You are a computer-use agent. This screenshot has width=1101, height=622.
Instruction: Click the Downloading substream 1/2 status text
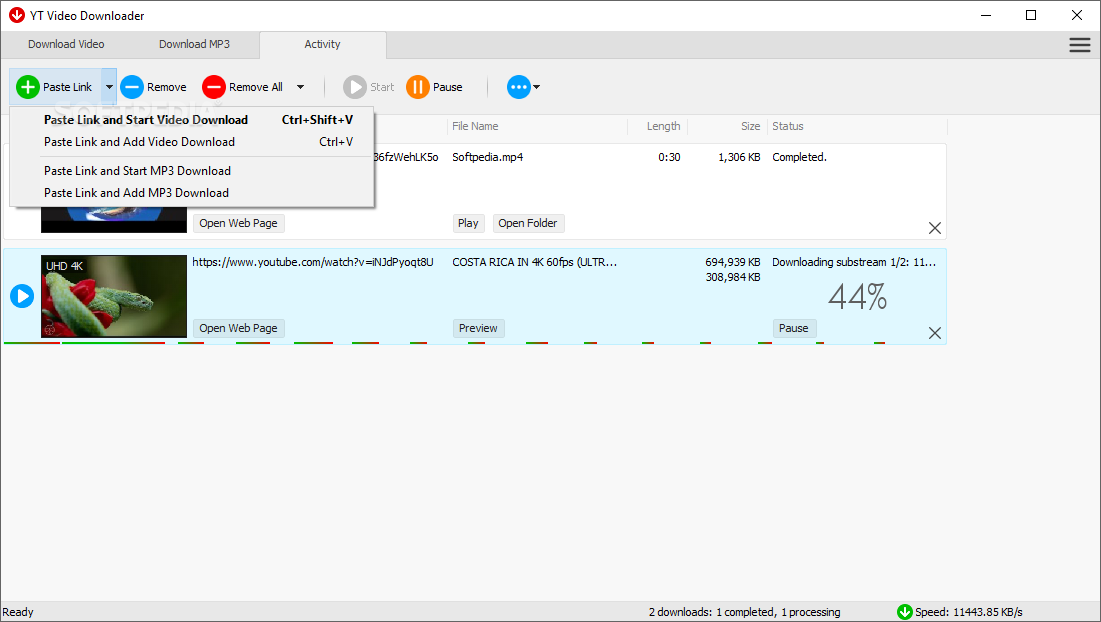click(x=854, y=262)
